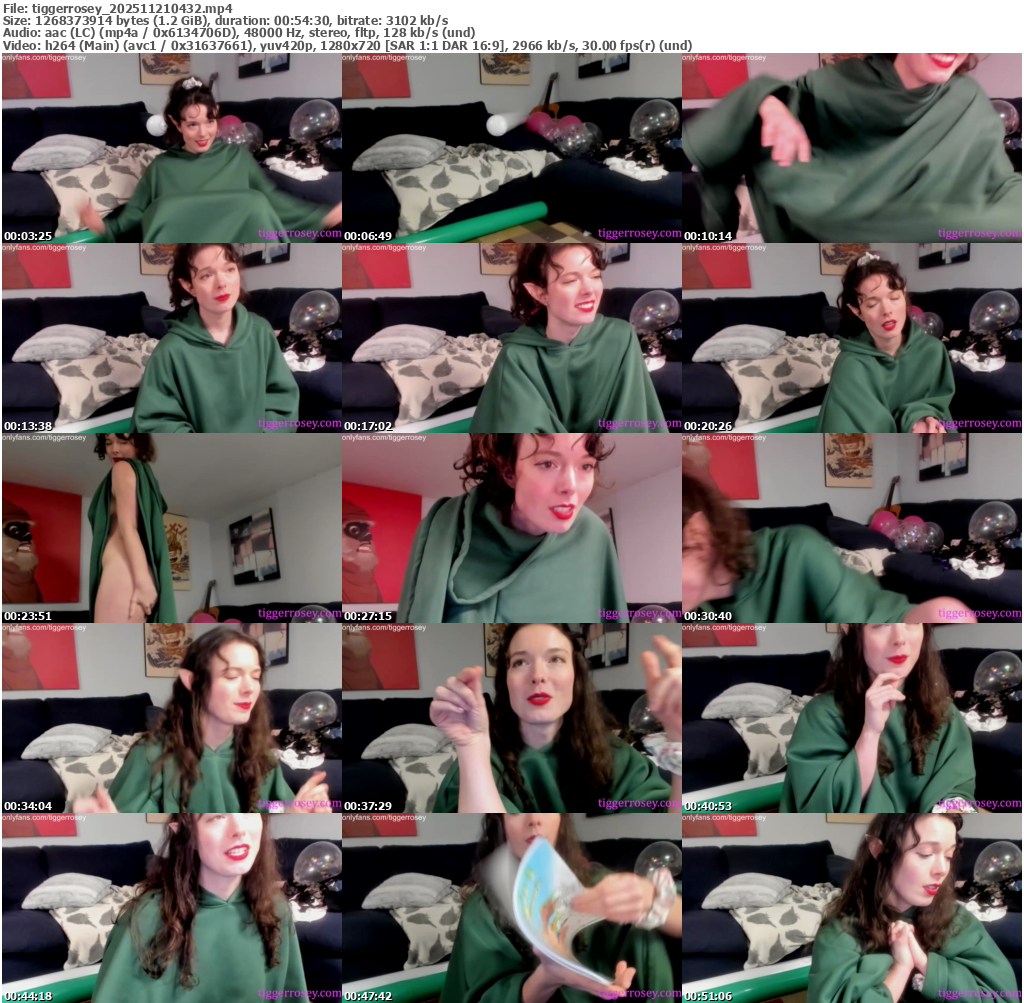Screen dimensions: 1024x1003
Task: Click the frame stamped 00:51:06
Action: click(852, 908)
